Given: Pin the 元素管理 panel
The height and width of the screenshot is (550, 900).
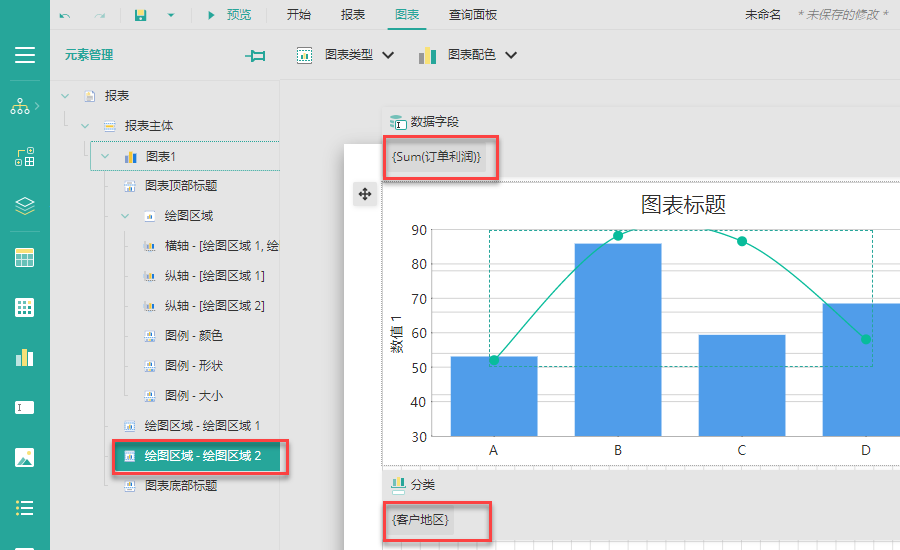Looking at the screenshot, I should pyautogui.click(x=255, y=56).
